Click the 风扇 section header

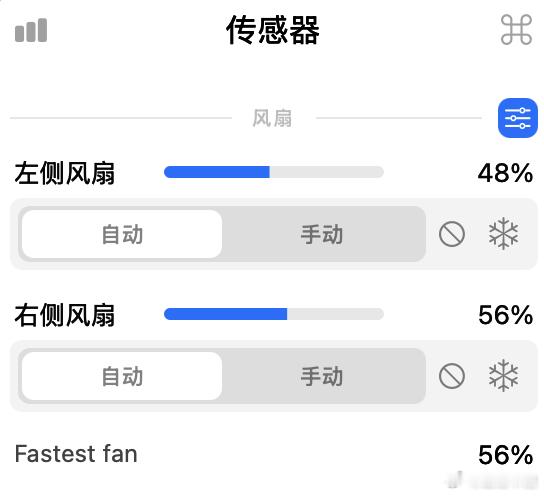click(272, 118)
